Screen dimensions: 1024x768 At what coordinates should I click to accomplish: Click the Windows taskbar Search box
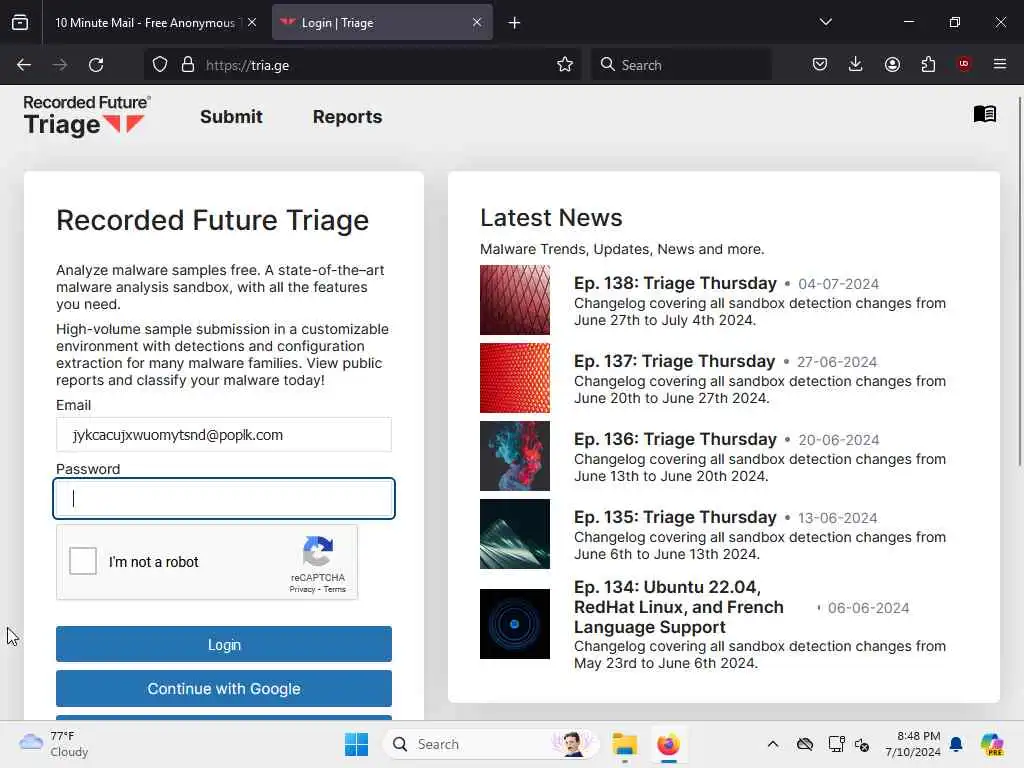(491, 744)
